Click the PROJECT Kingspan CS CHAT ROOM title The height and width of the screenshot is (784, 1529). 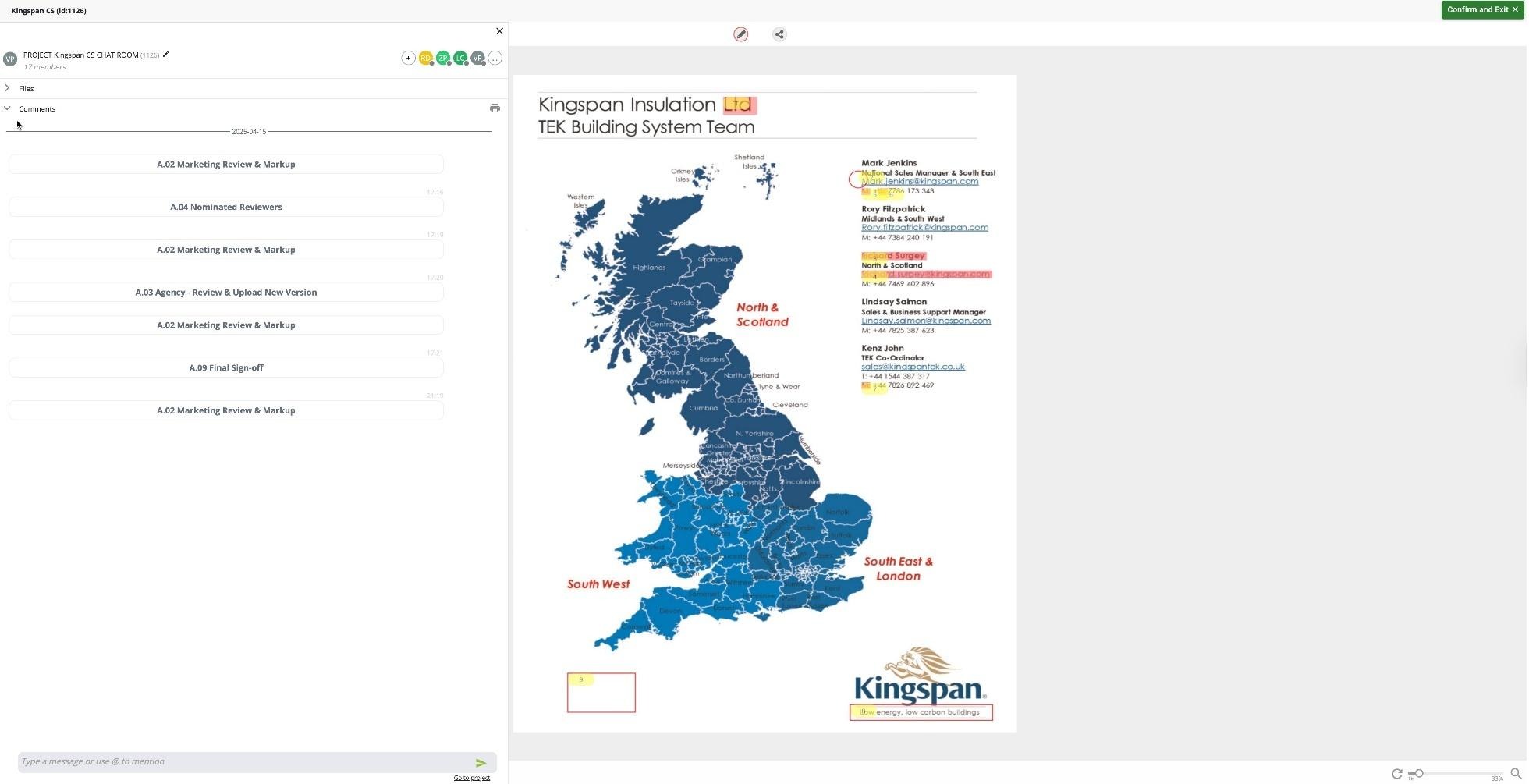point(81,55)
